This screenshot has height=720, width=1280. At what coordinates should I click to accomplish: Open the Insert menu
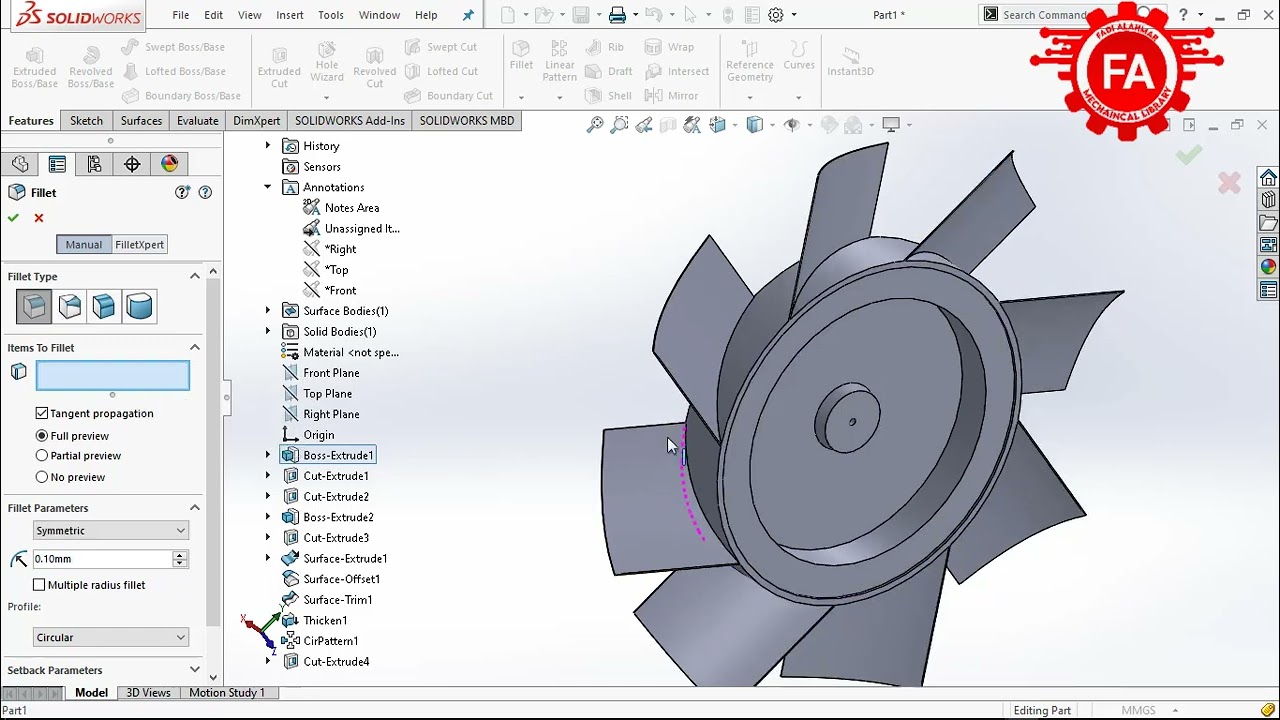click(x=290, y=15)
